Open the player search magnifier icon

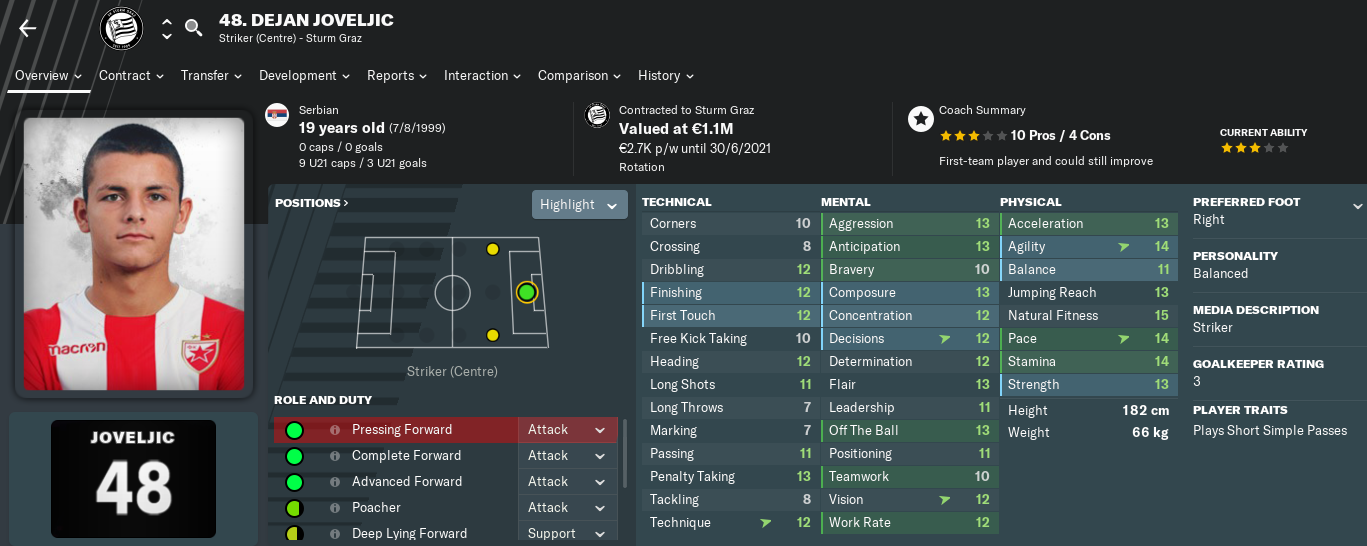[194, 27]
